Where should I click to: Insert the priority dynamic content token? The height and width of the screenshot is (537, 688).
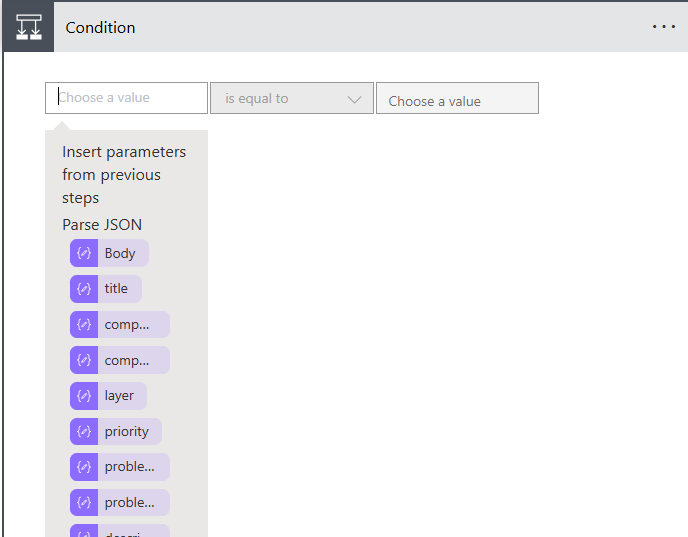click(127, 432)
